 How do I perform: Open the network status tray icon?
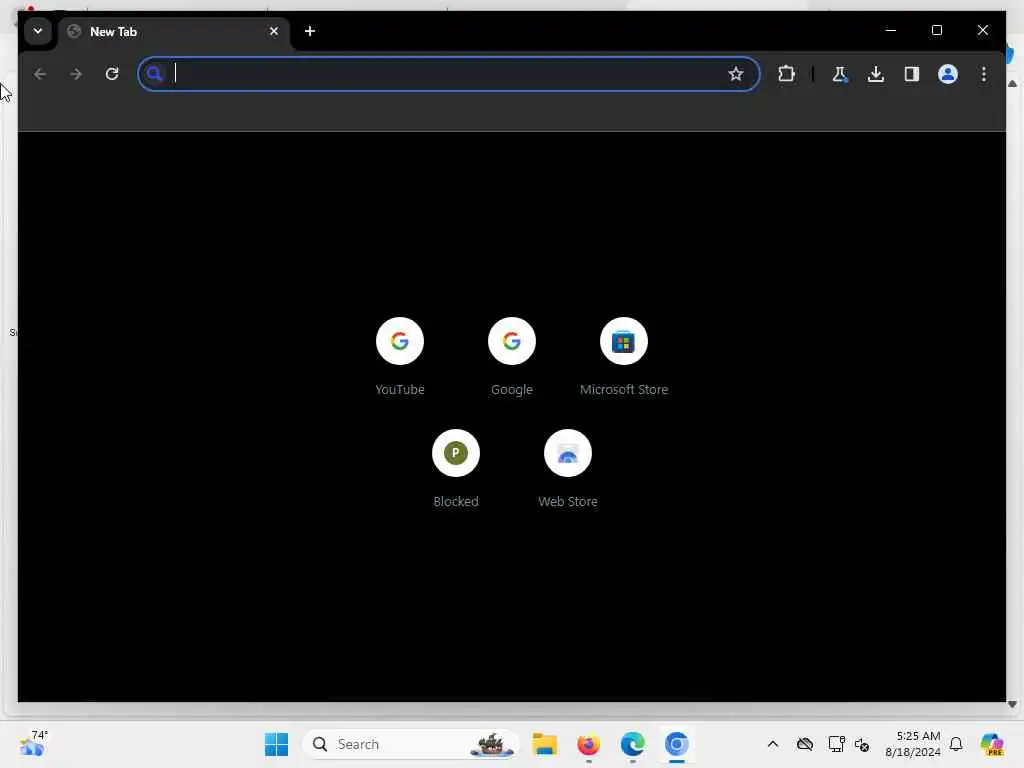[836, 744]
